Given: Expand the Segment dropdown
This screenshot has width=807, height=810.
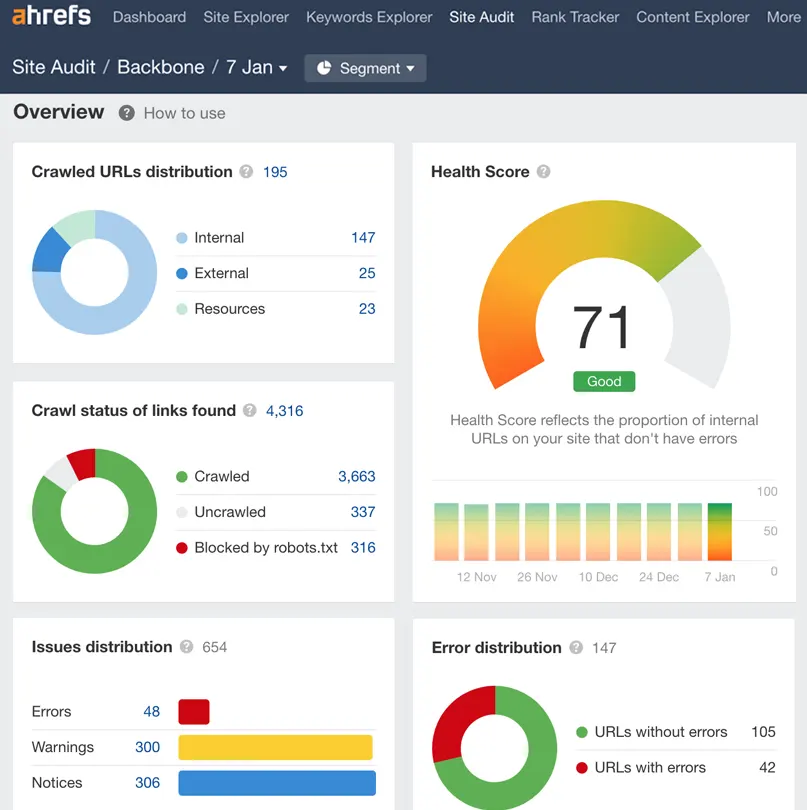Looking at the screenshot, I should click(x=365, y=68).
